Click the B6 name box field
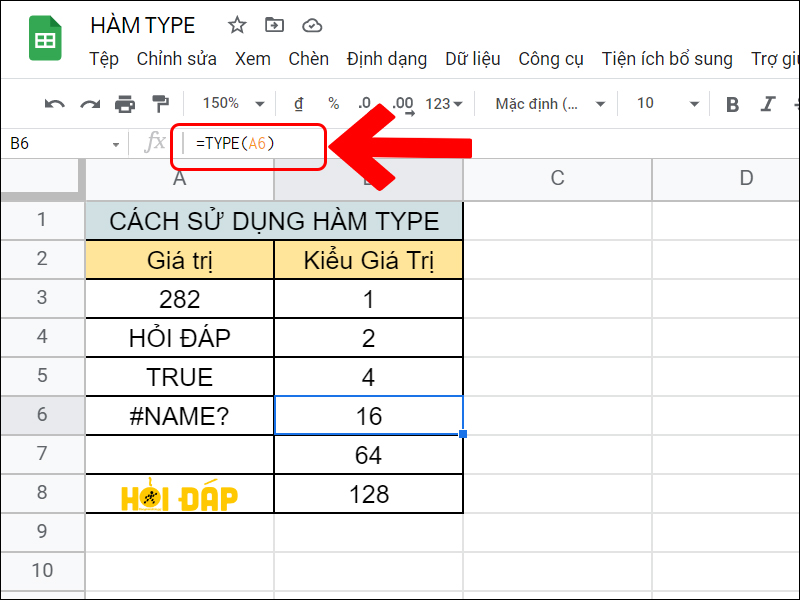The height and width of the screenshot is (600, 800). (65, 144)
